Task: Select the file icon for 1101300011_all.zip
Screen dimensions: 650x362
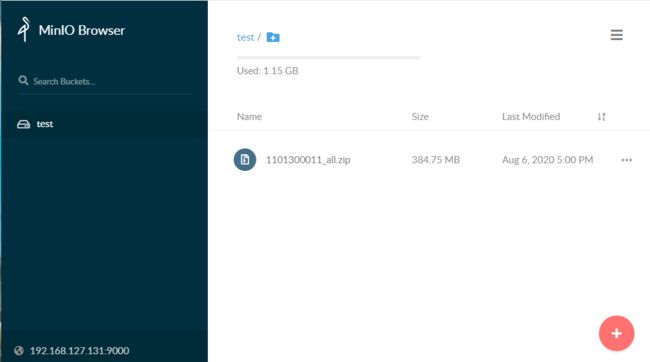Action: point(245,160)
